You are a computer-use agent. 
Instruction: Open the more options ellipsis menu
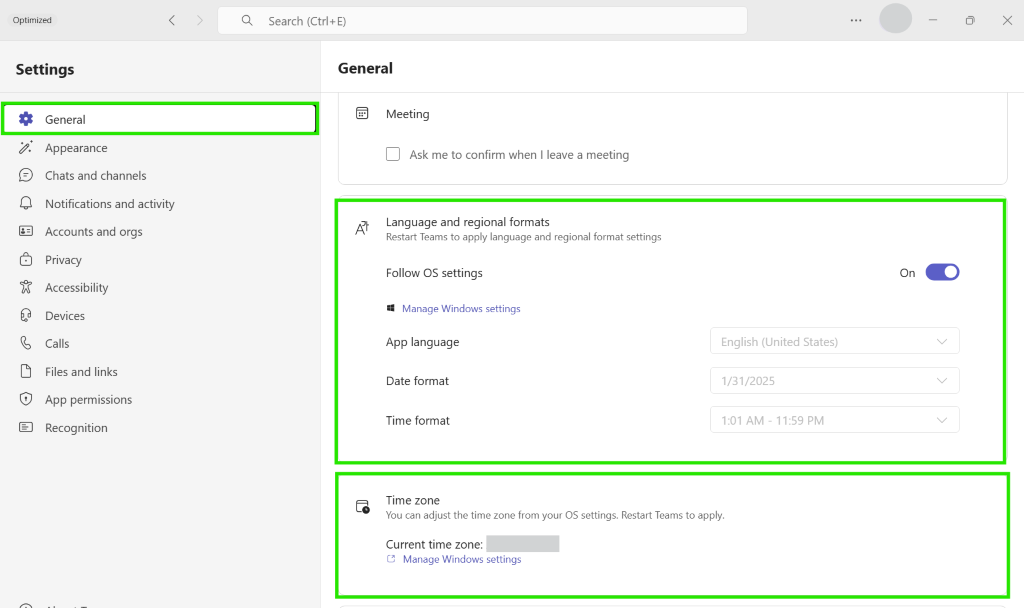[856, 20]
